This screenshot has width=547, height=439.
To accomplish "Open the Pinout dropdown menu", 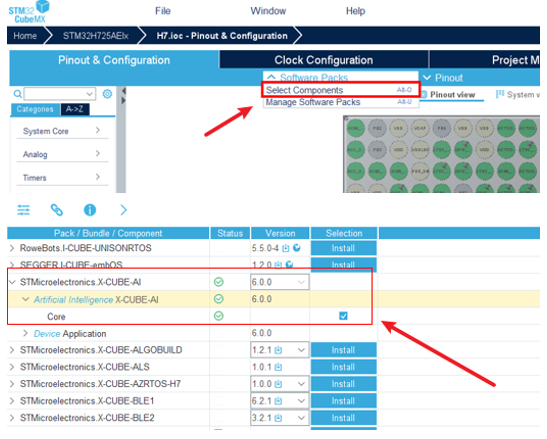I will pos(443,77).
